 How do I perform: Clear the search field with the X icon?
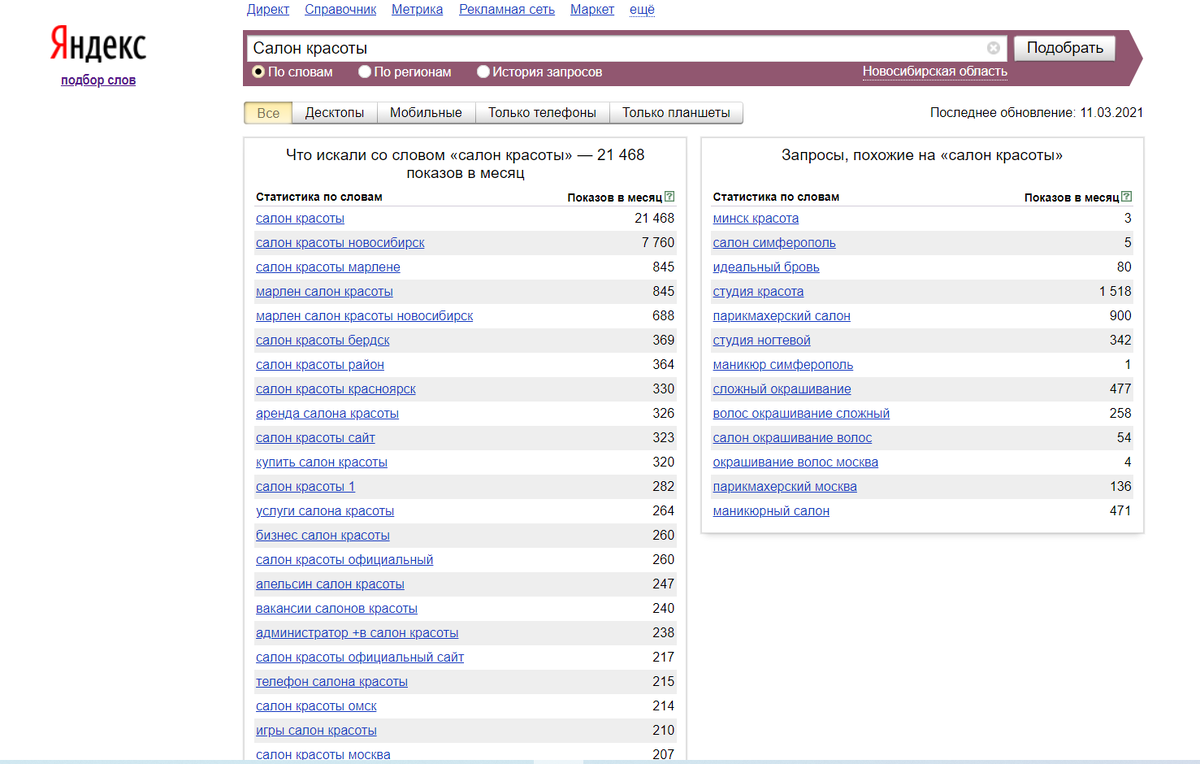tap(993, 48)
